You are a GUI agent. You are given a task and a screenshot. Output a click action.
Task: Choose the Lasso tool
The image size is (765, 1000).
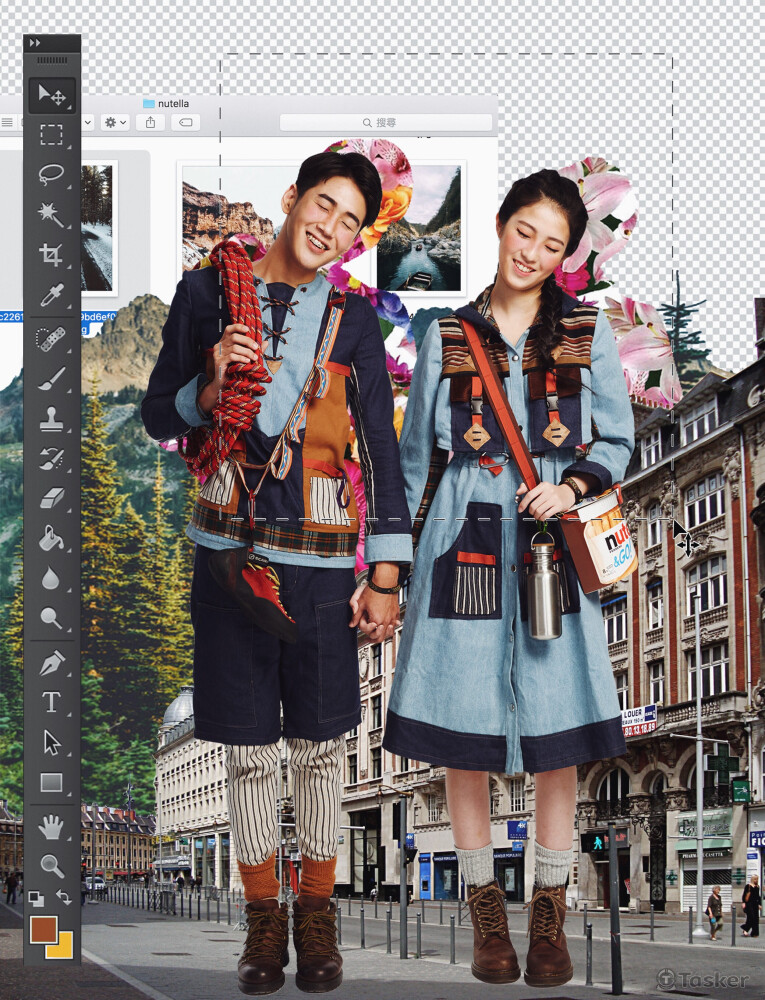click(51, 174)
